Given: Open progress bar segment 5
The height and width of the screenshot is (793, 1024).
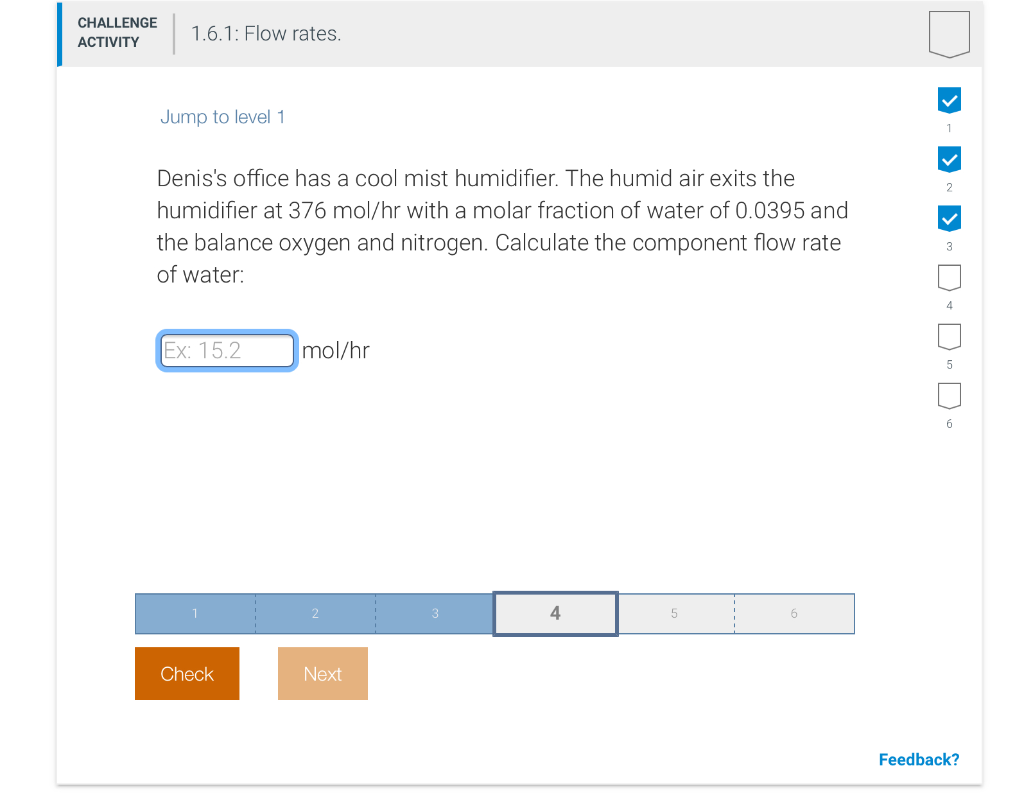Looking at the screenshot, I should [x=675, y=613].
